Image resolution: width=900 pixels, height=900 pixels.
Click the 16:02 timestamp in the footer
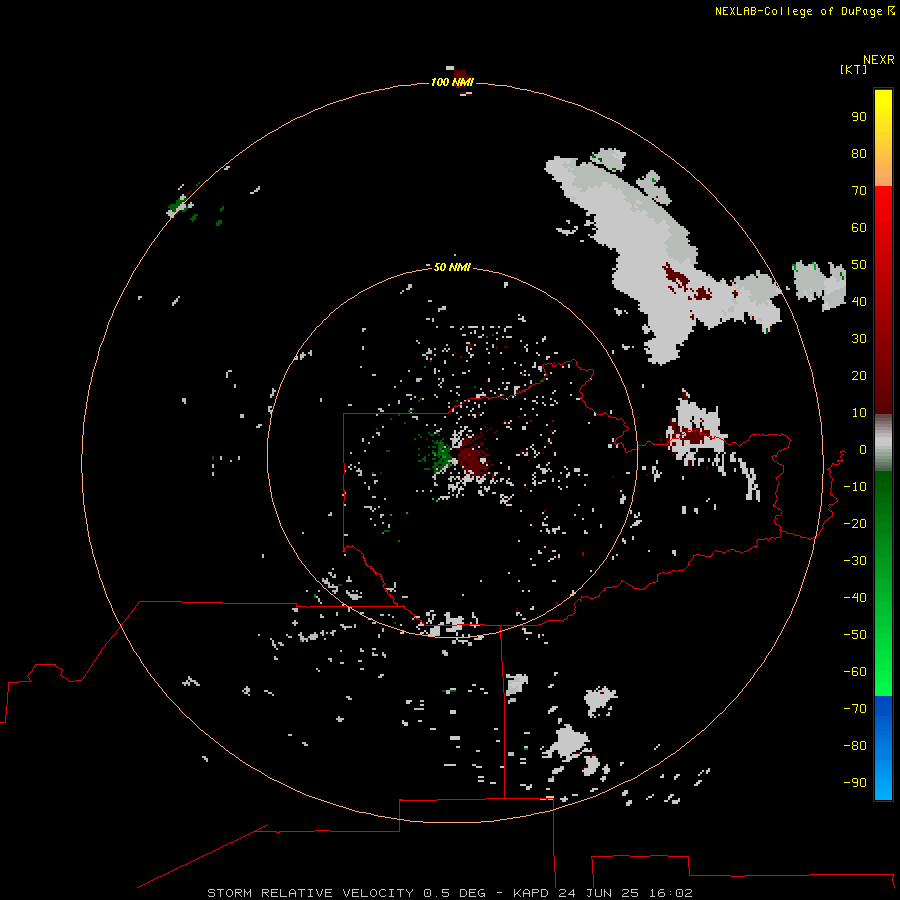point(670,893)
